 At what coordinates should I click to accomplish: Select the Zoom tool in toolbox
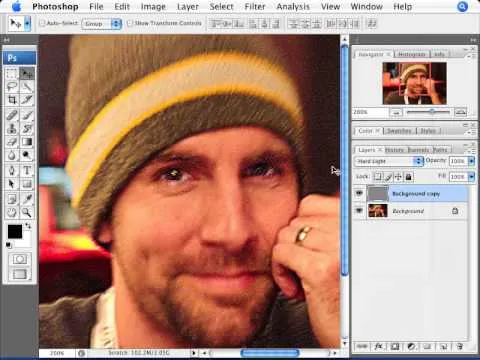point(27,212)
